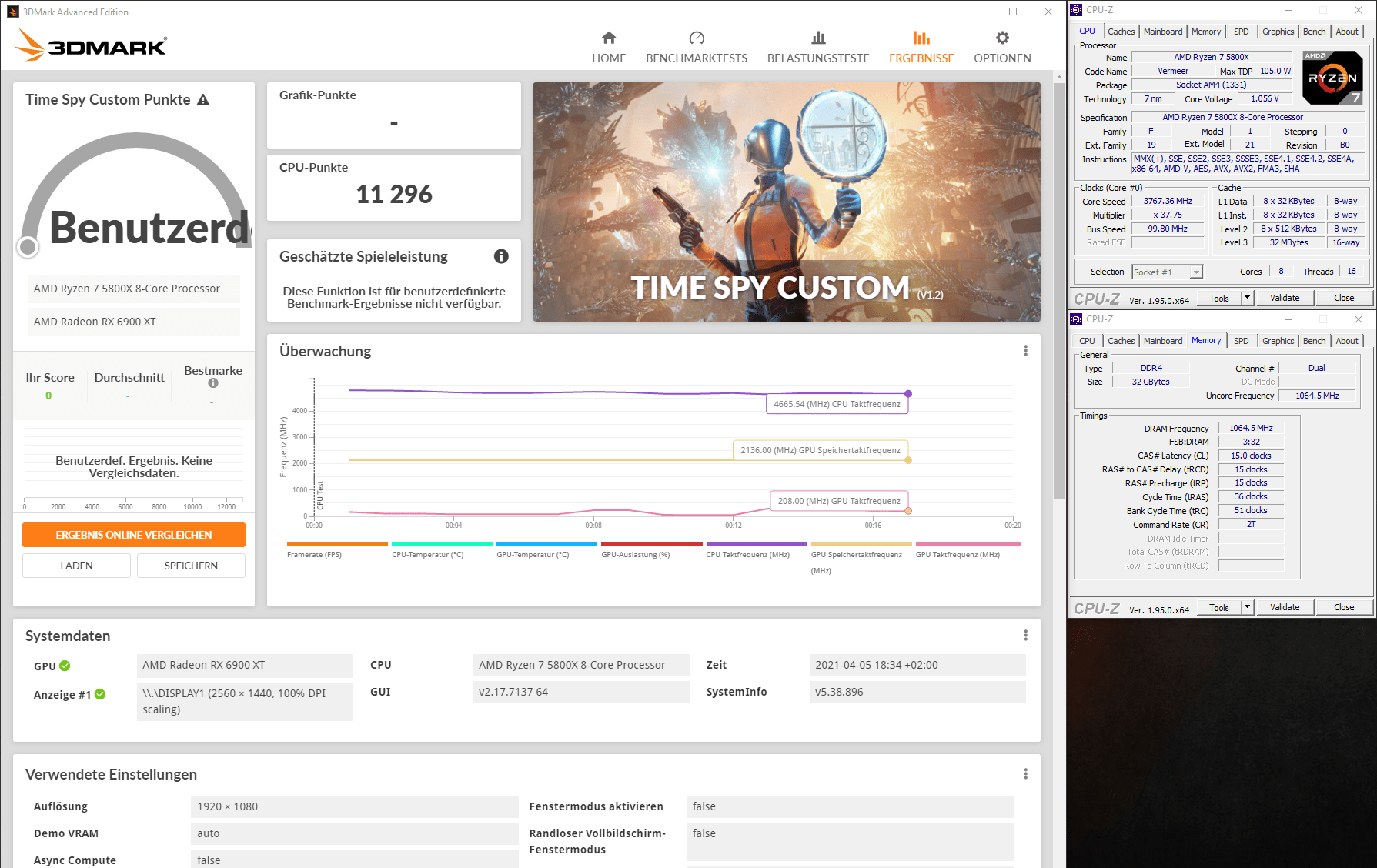Select ERGEBNISSE results icon
Viewport: 1377px width, 868px height.
click(x=921, y=38)
